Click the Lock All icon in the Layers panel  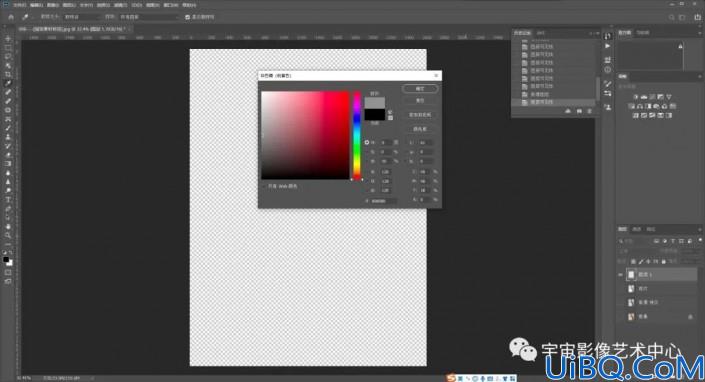664,261
